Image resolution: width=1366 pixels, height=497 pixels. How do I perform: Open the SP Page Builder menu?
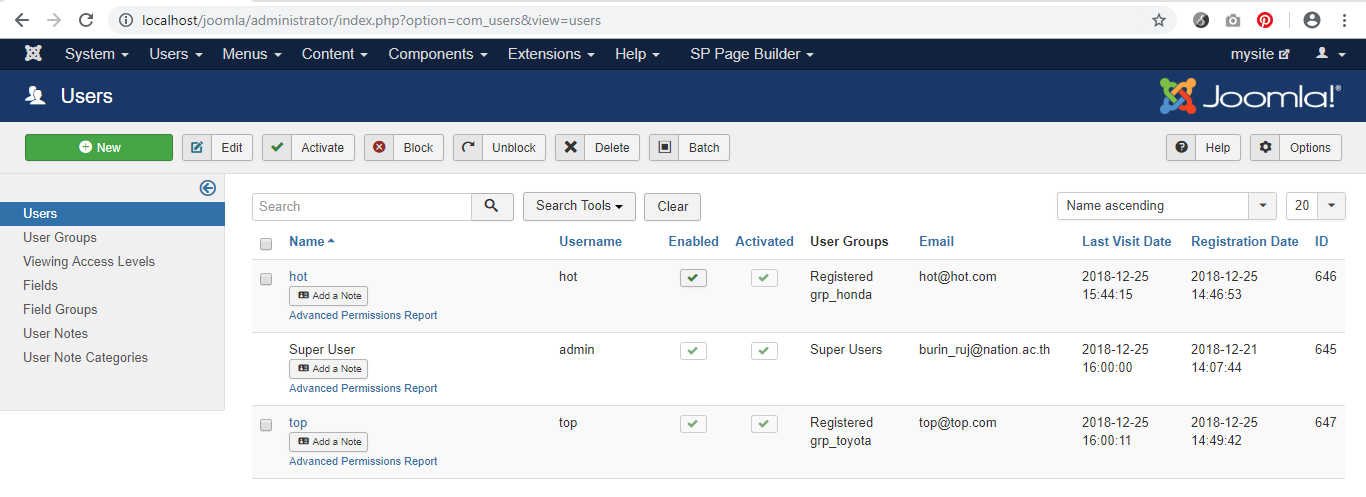(751, 54)
